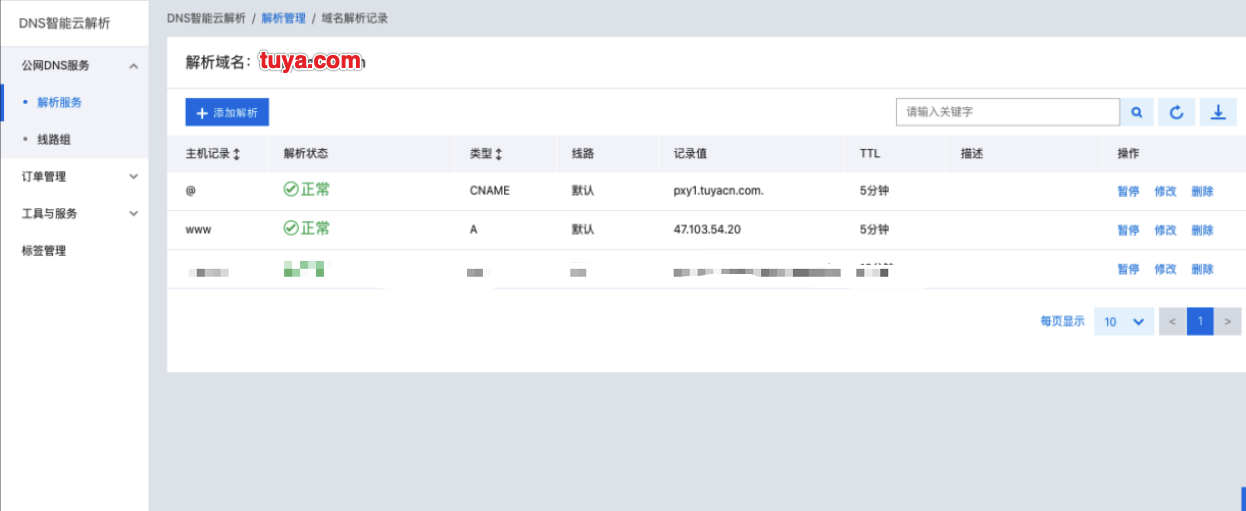Click the 每页显示 label

1062,322
